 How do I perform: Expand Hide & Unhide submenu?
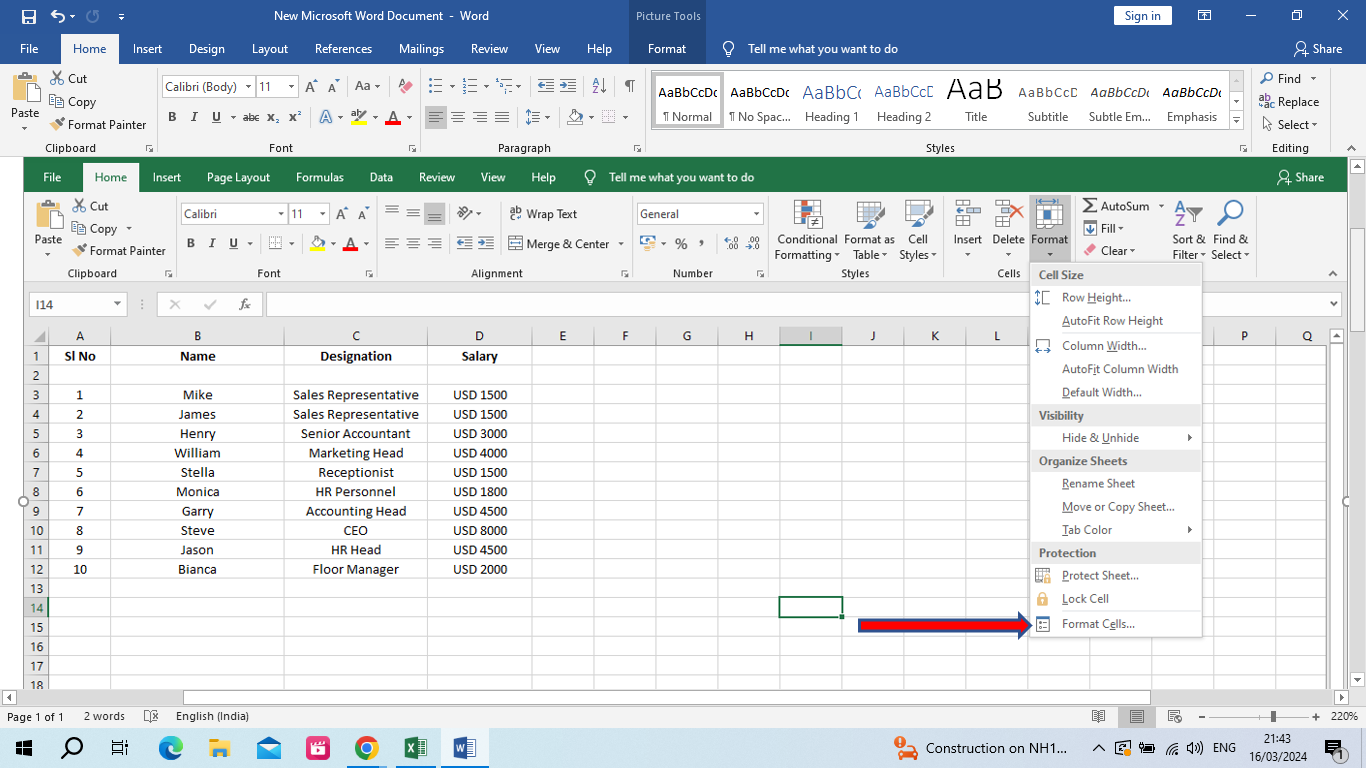tap(1116, 438)
